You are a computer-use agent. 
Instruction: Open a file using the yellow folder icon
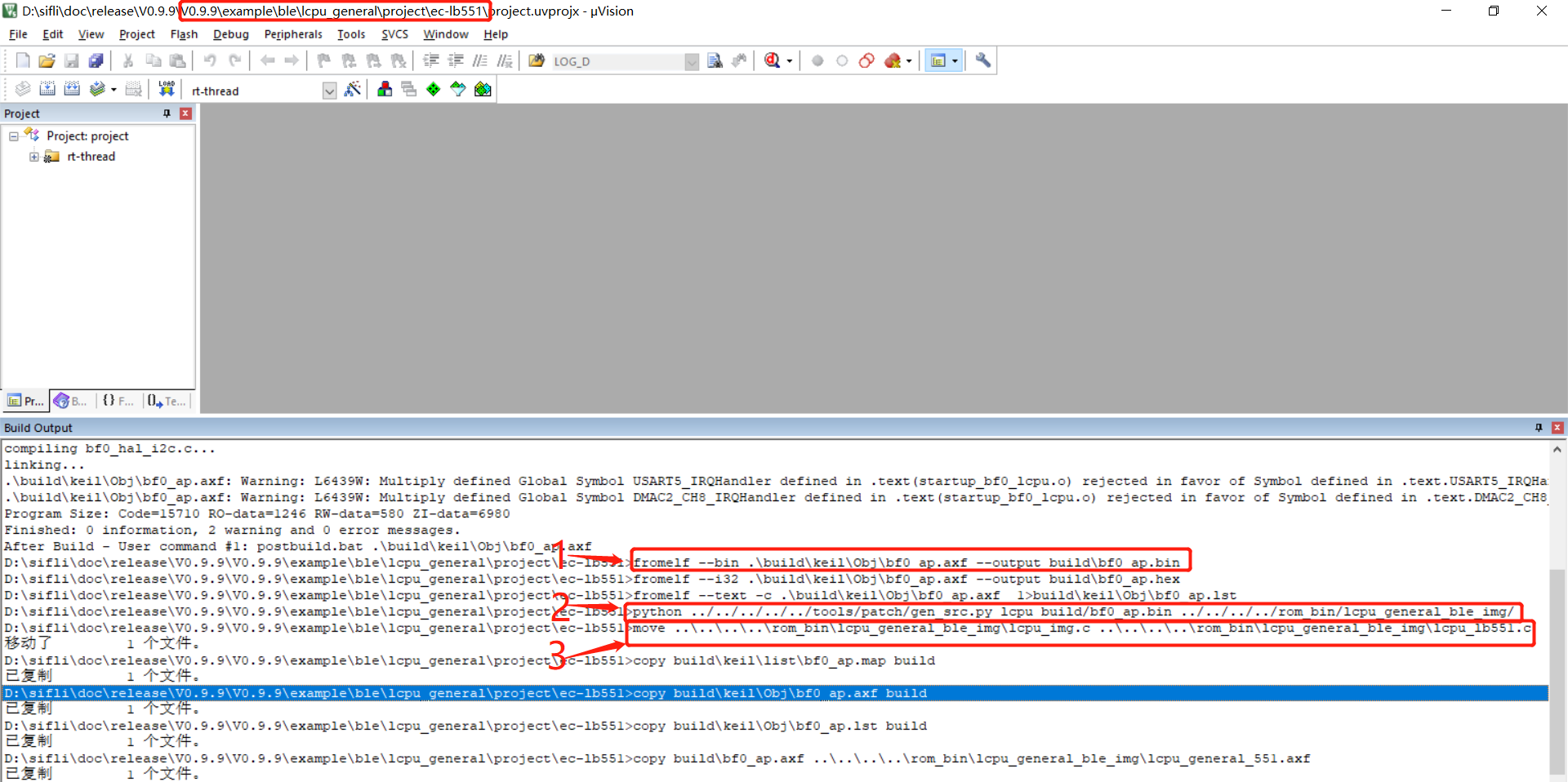tap(47, 60)
